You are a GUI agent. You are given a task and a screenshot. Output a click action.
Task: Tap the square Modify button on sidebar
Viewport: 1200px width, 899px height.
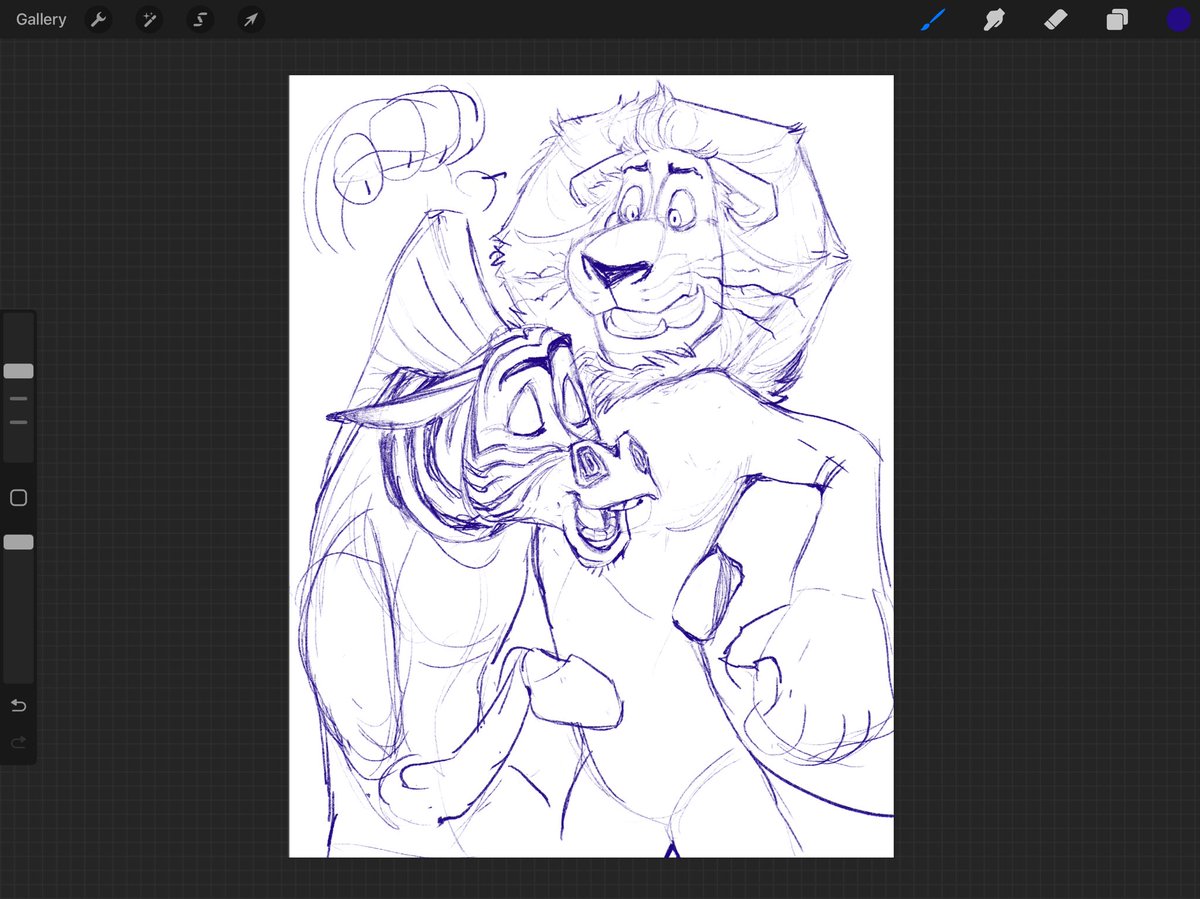[18, 497]
